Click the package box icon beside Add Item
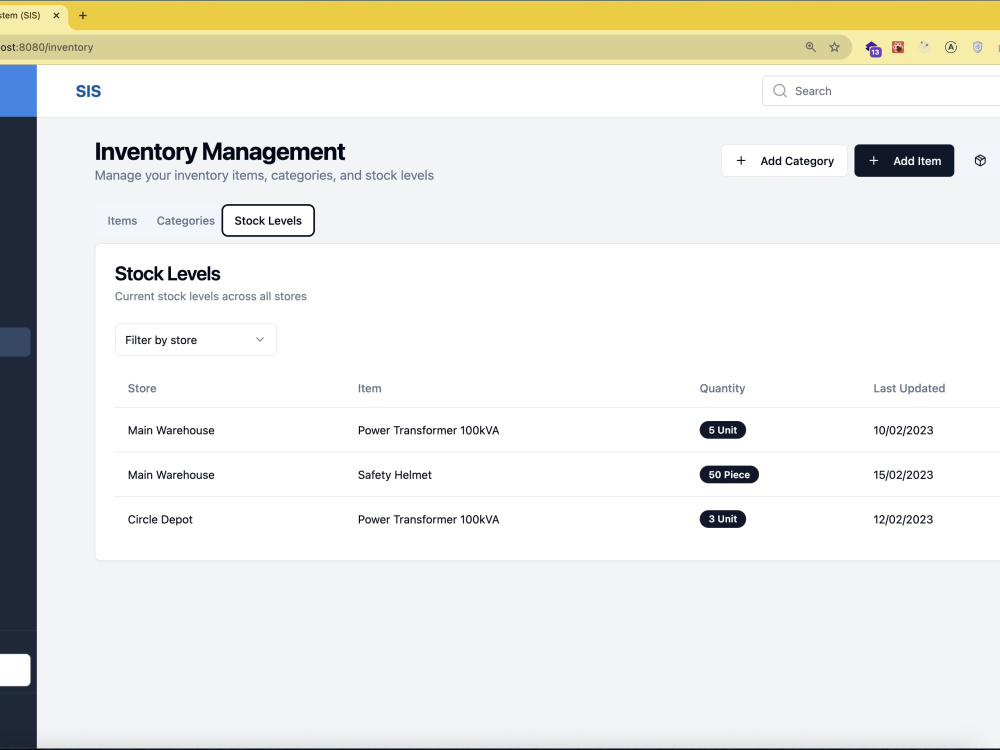The image size is (1000, 750). (x=980, y=161)
